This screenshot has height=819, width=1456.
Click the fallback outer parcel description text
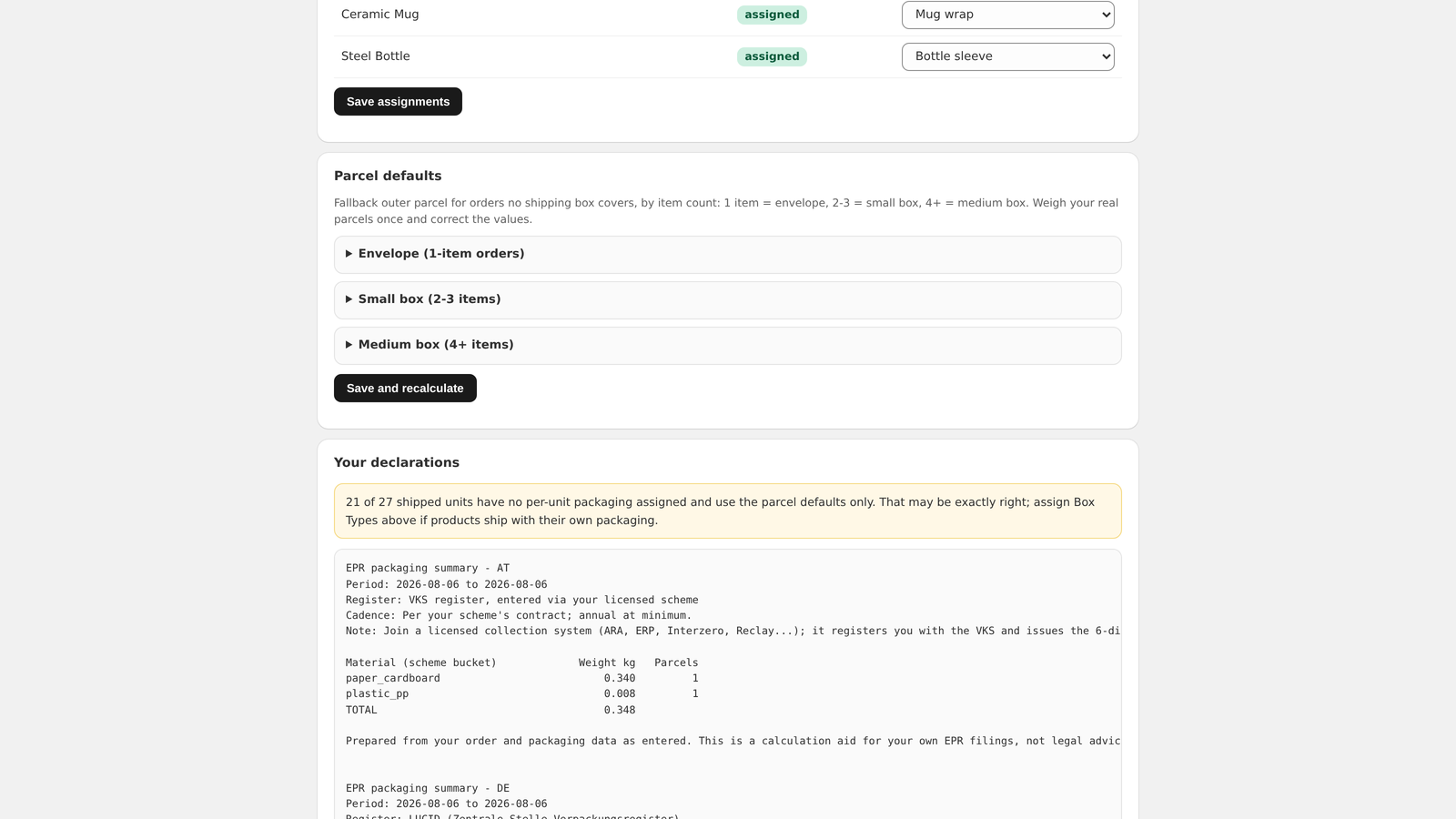727,211
